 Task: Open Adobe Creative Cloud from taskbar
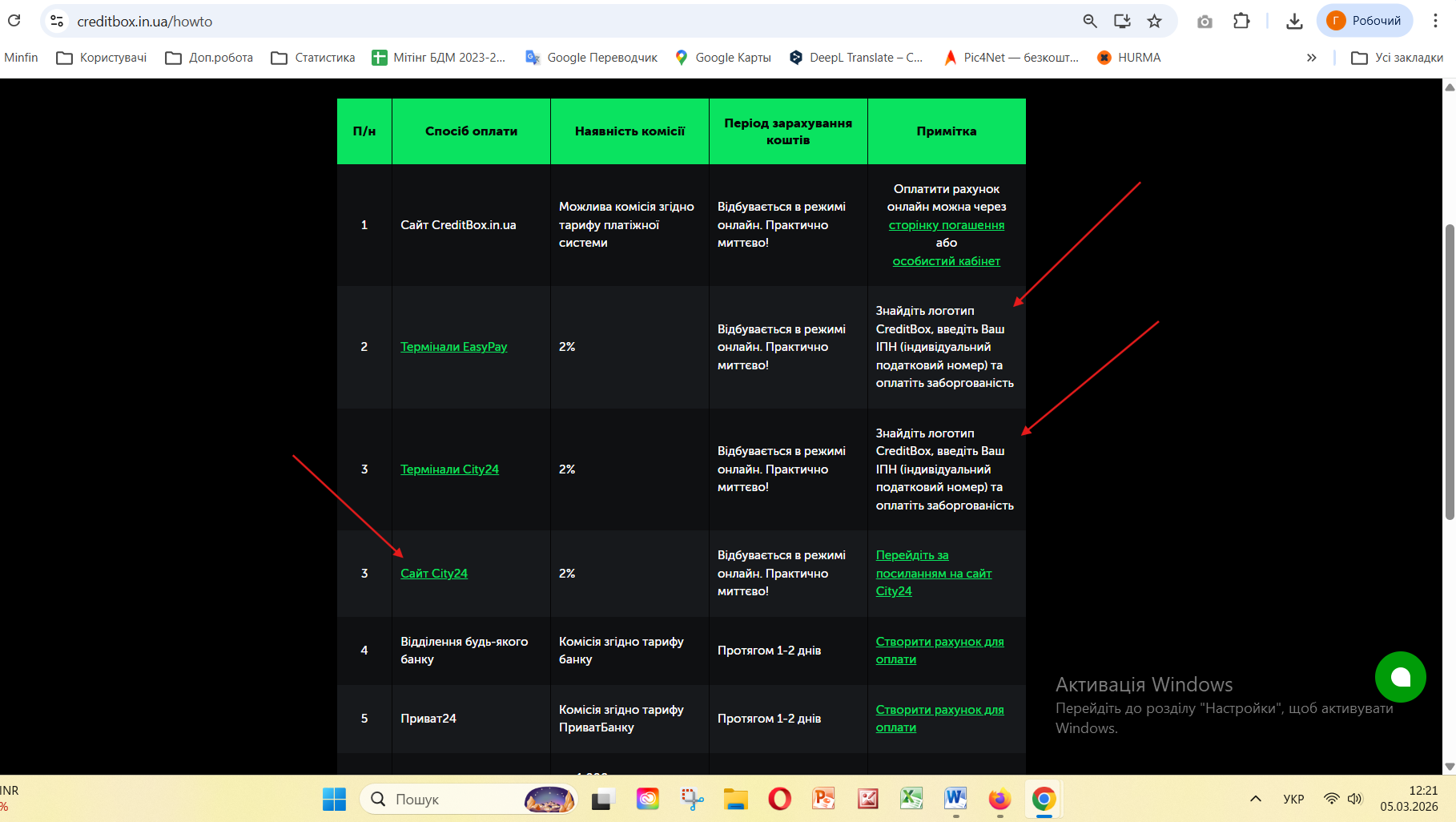[647, 799]
